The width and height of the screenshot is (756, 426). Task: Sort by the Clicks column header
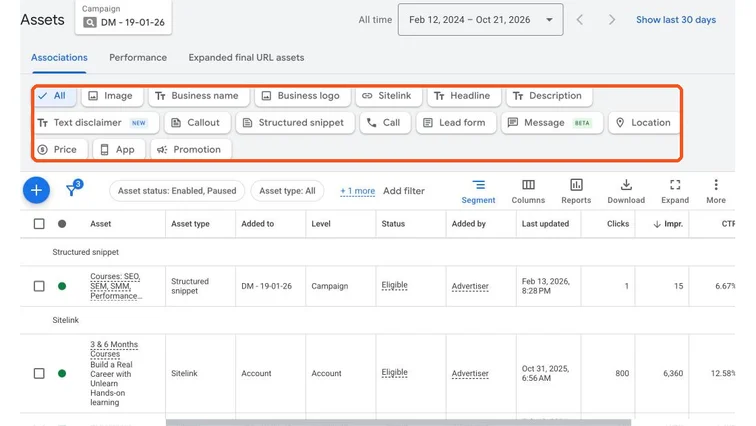tap(618, 224)
